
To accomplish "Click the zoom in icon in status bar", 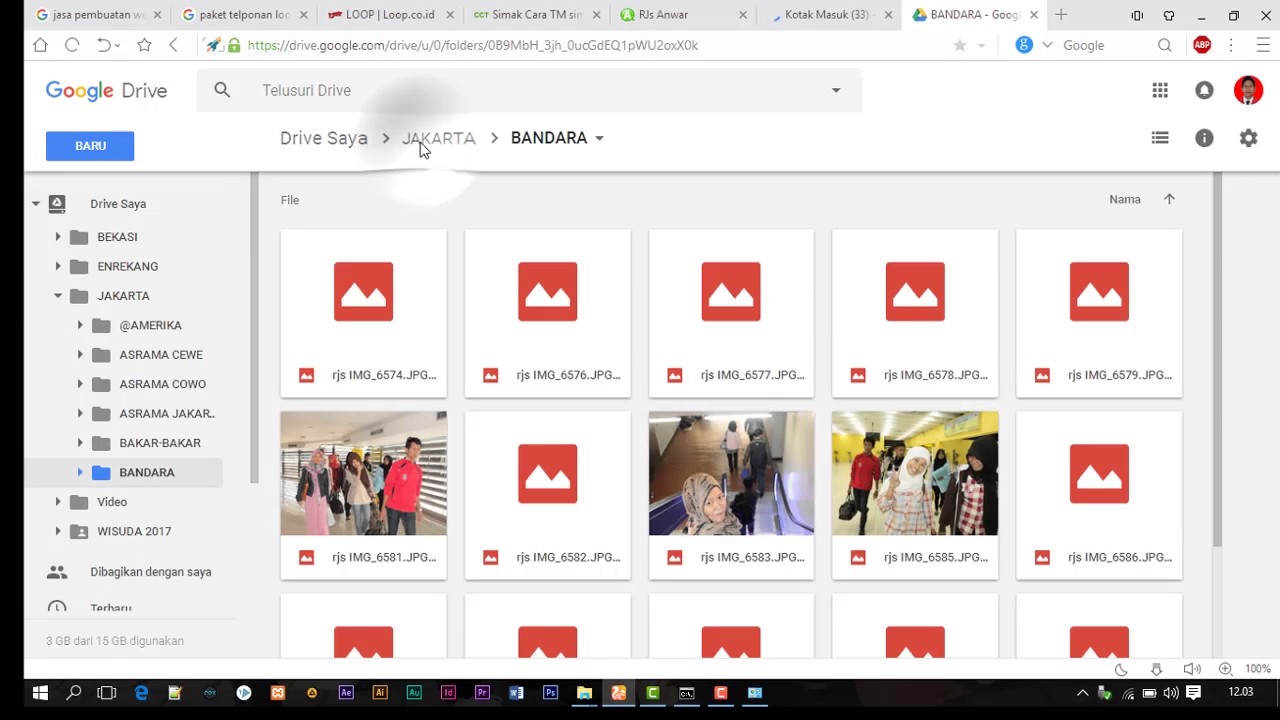I will (1225, 669).
